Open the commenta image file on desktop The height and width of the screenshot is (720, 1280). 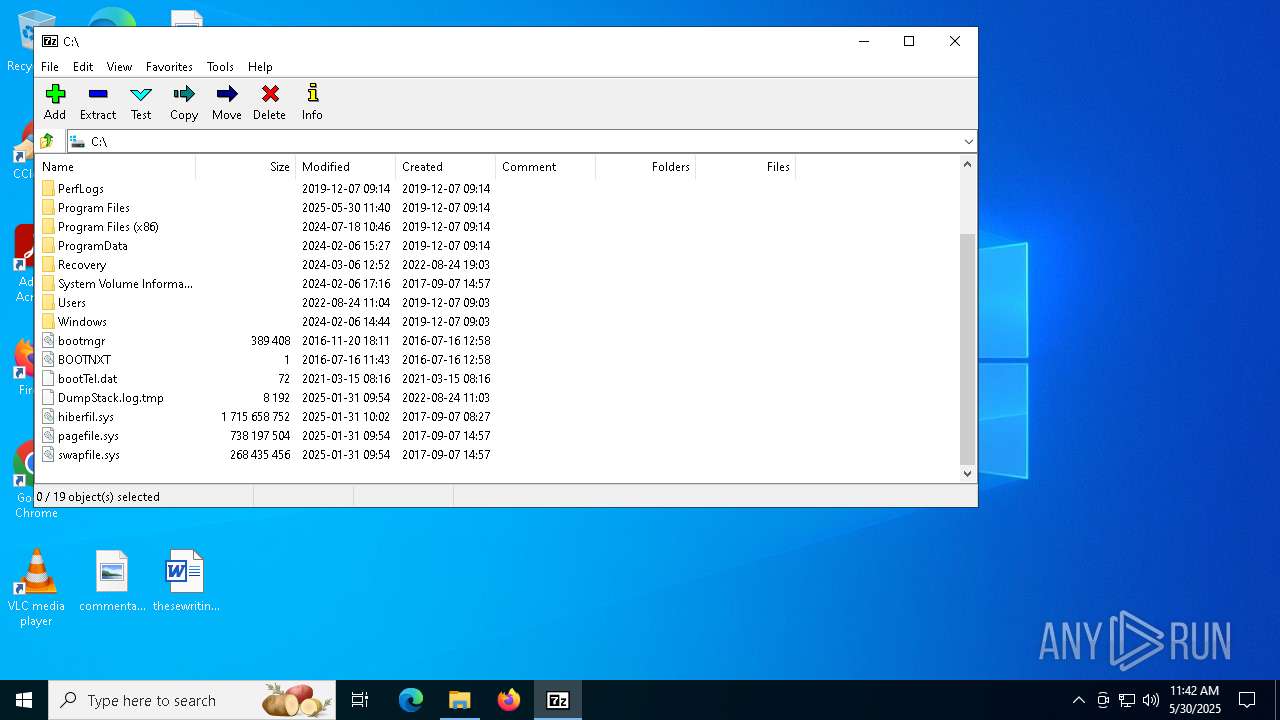pyautogui.click(x=112, y=581)
